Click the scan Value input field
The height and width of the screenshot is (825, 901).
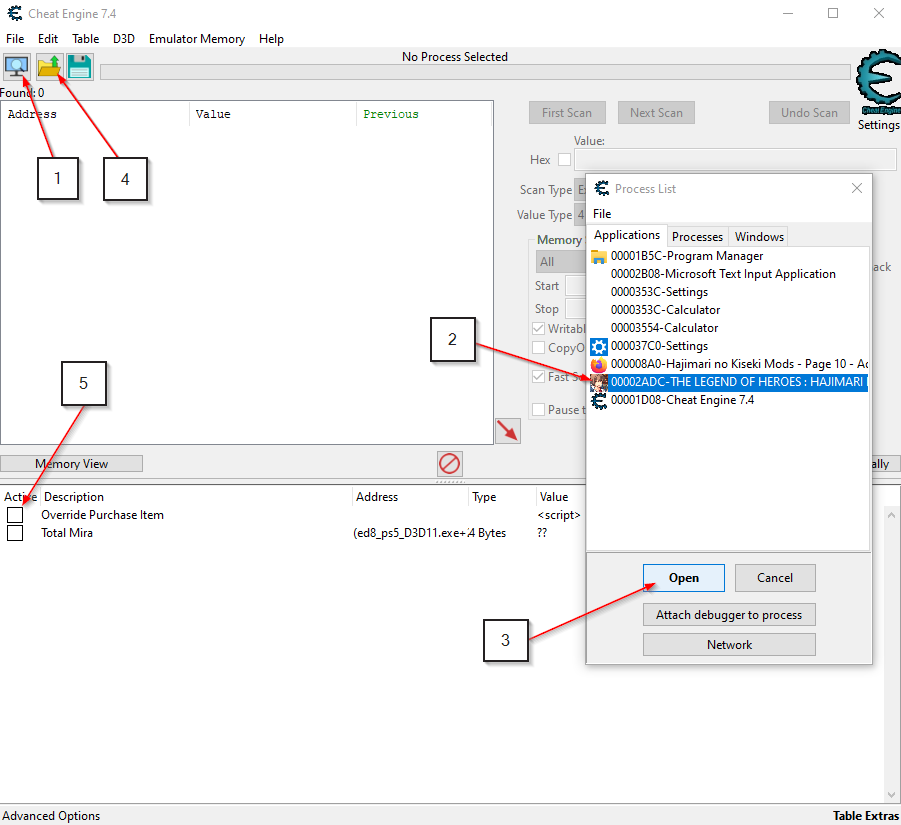point(735,159)
